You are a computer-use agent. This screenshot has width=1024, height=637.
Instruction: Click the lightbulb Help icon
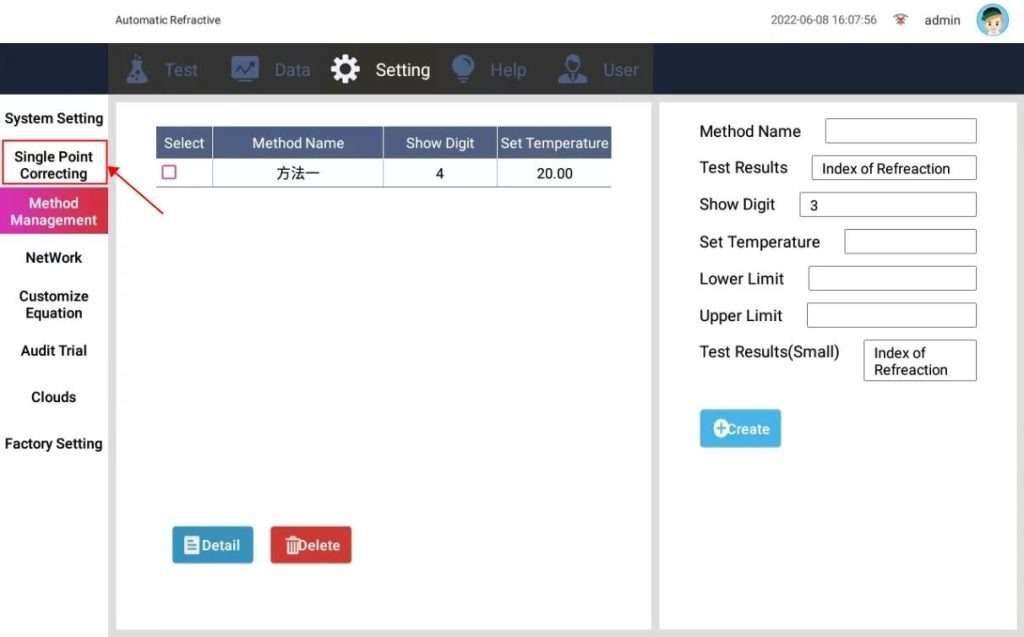tap(463, 69)
